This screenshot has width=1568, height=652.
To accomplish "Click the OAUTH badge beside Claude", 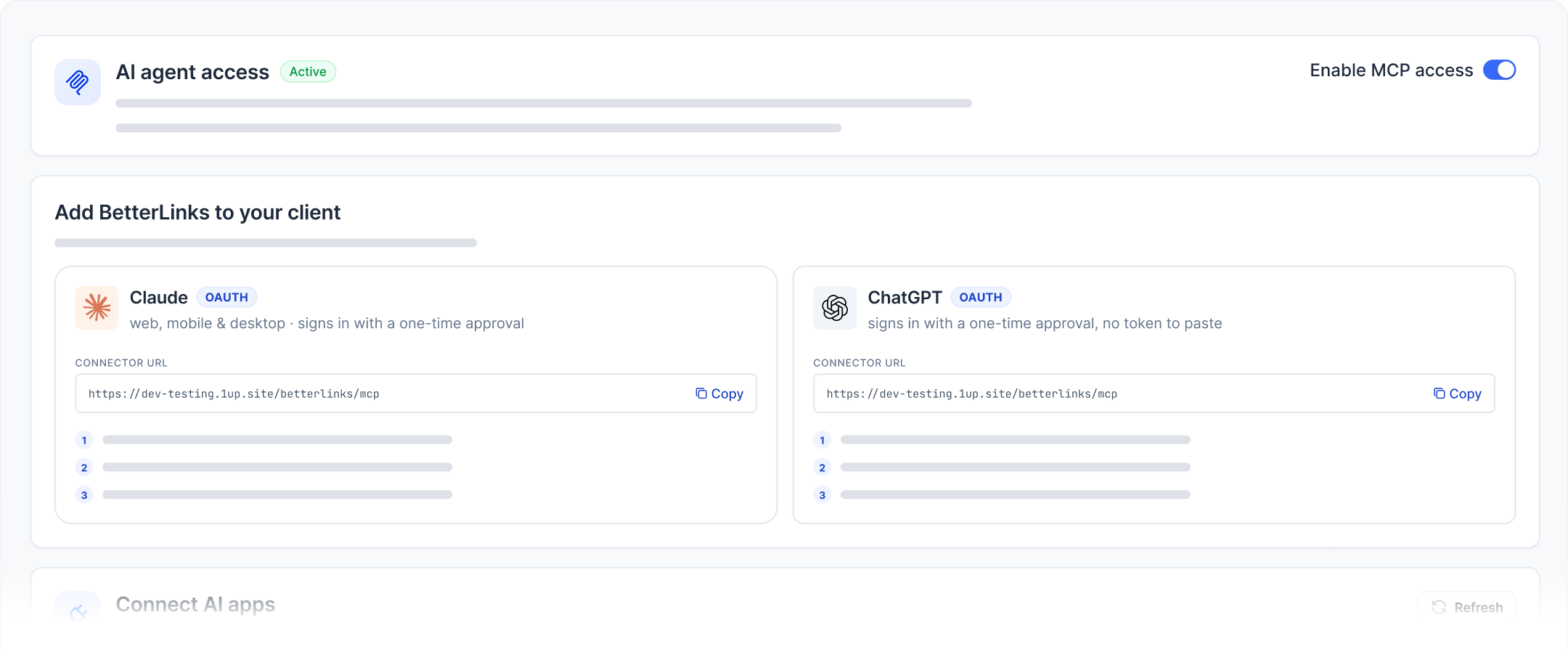I will click(x=226, y=298).
